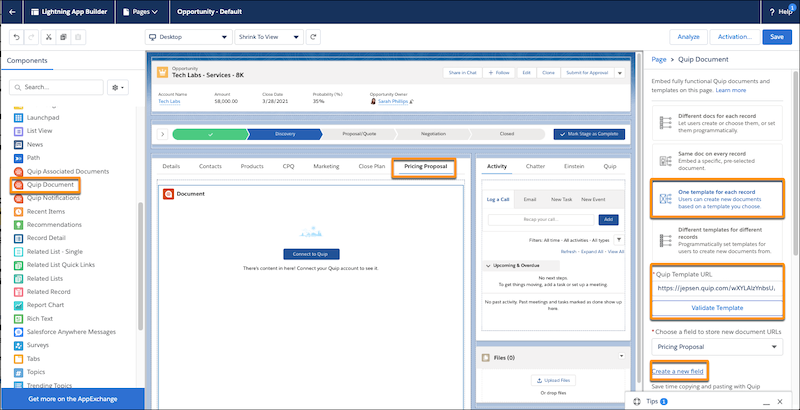Click the back arrow in header
Screen dimensions: 800x410
pos(12,11)
